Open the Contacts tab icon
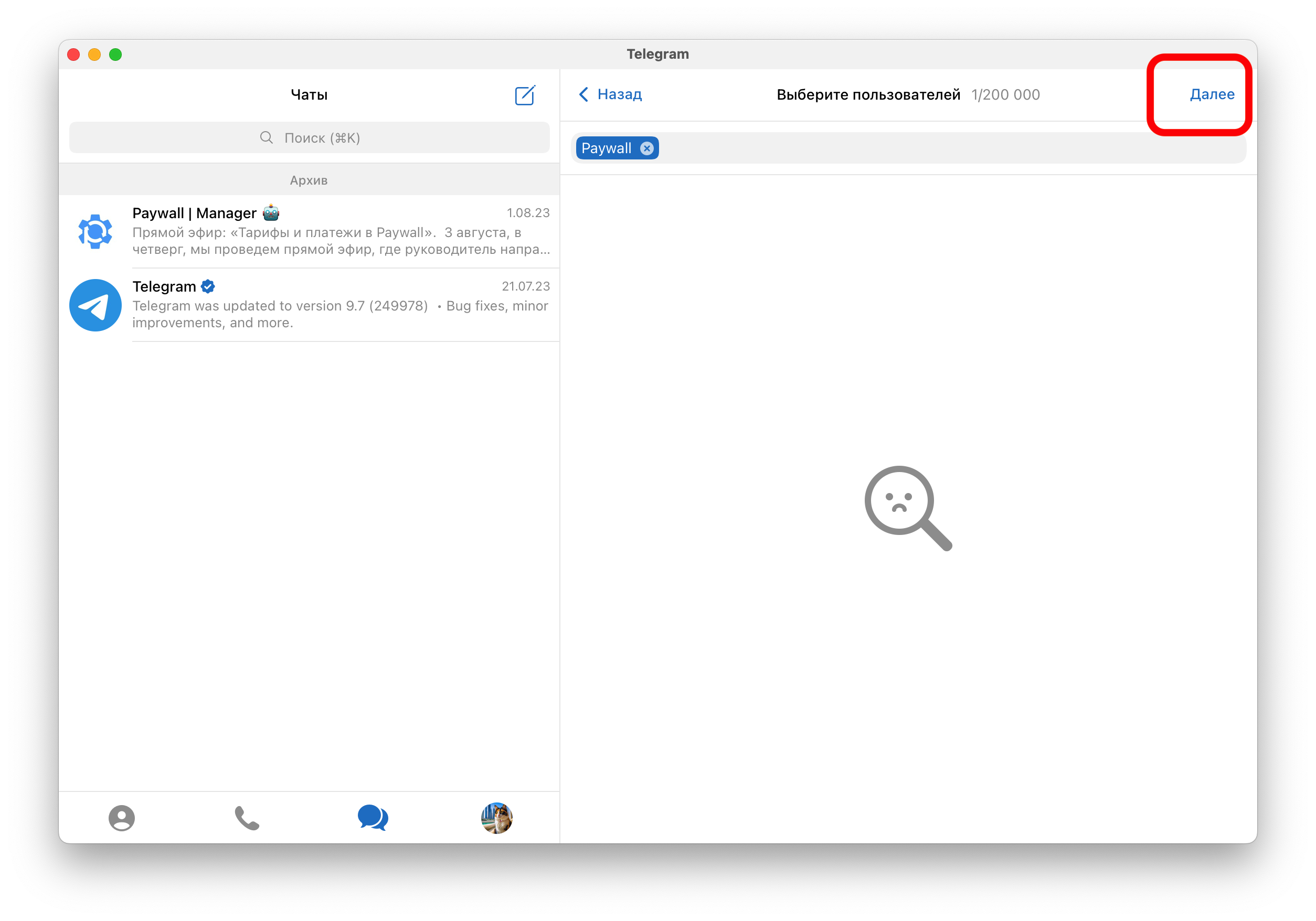Viewport: 1316px width, 921px height. coord(122,817)
